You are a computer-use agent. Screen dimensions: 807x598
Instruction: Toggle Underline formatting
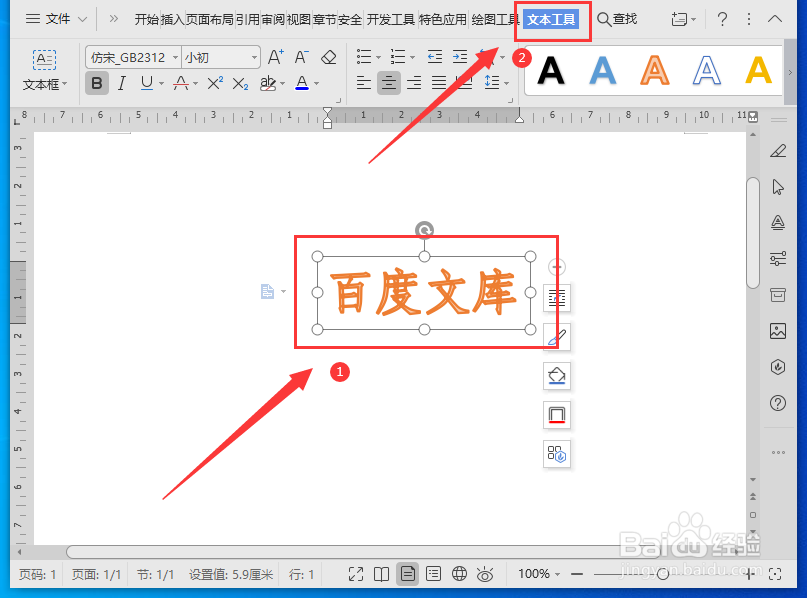click(x=147, y=83)
